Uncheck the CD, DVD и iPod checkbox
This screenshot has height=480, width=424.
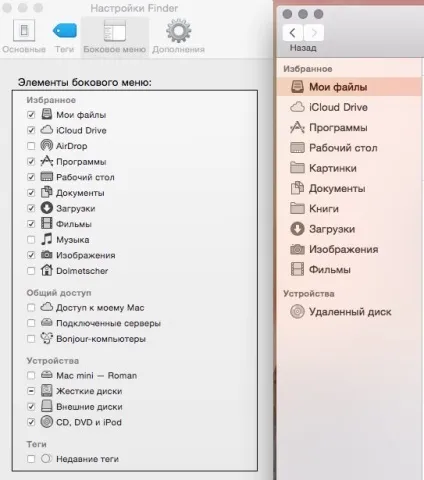click(31, 422)
